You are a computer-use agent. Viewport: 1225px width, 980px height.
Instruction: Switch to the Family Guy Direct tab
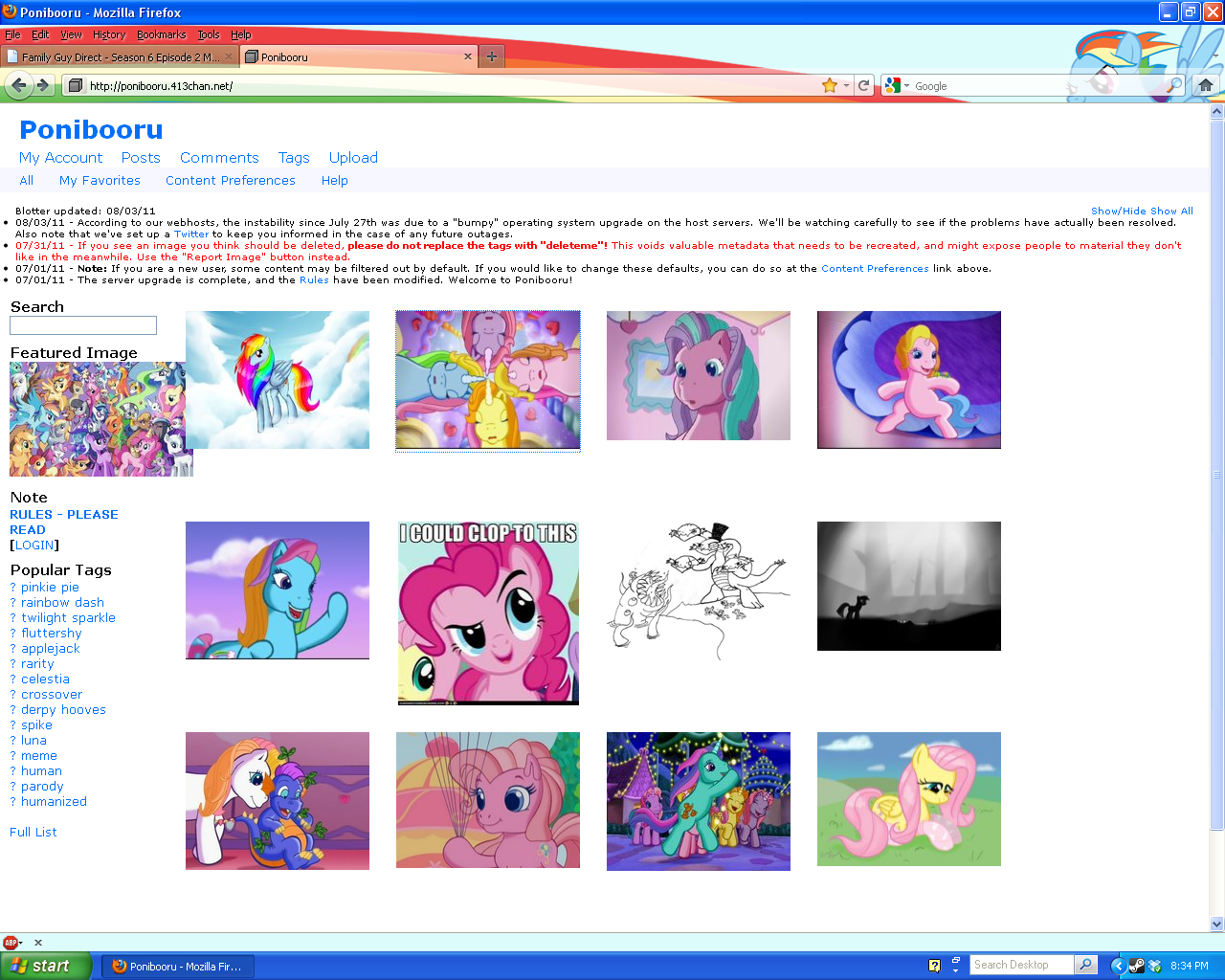click(x=120, y=57)
